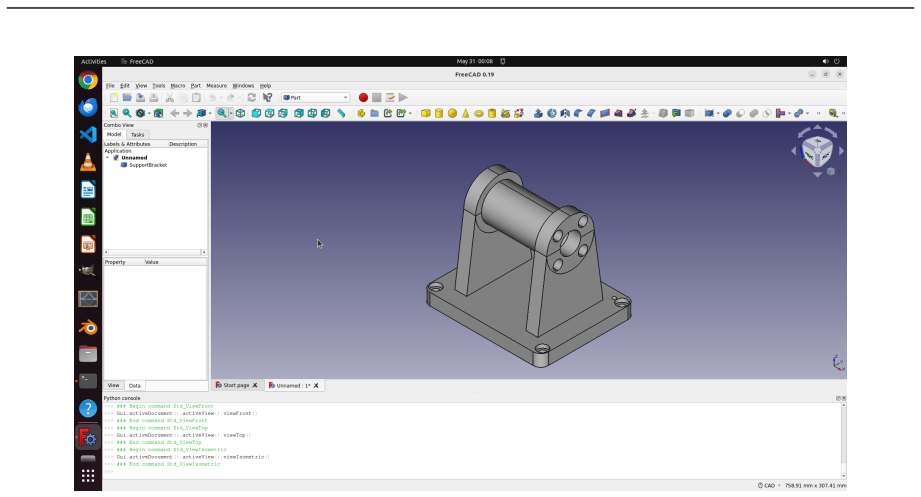
Task: Switch to left view cube icon
Action: click(x=326, y=113)
